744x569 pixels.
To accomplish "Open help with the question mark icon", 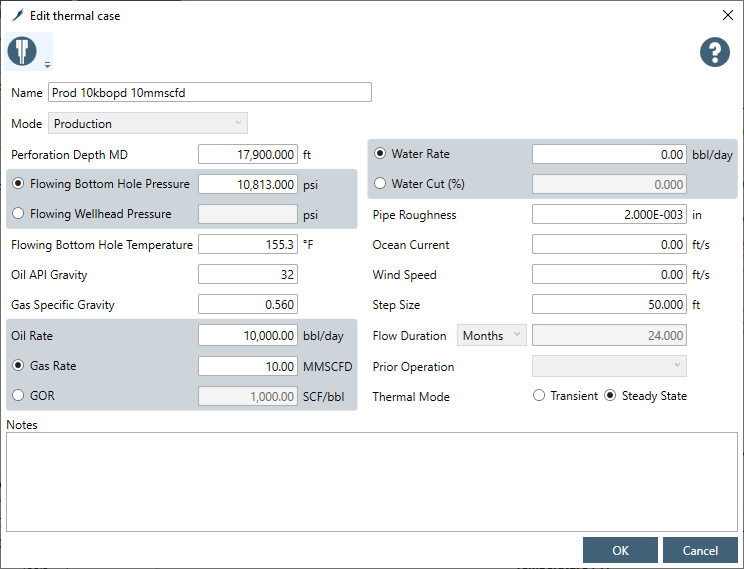I will click(715, 52).
